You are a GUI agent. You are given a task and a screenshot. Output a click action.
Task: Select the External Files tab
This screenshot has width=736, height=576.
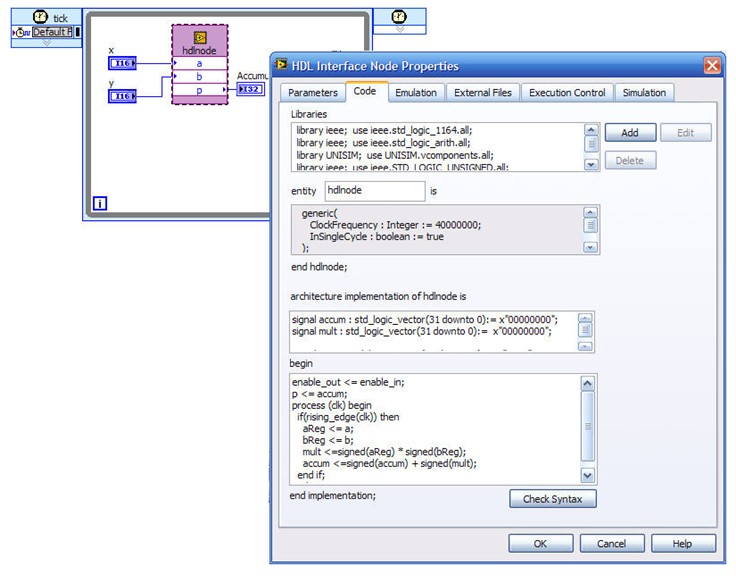pos(482,93)
